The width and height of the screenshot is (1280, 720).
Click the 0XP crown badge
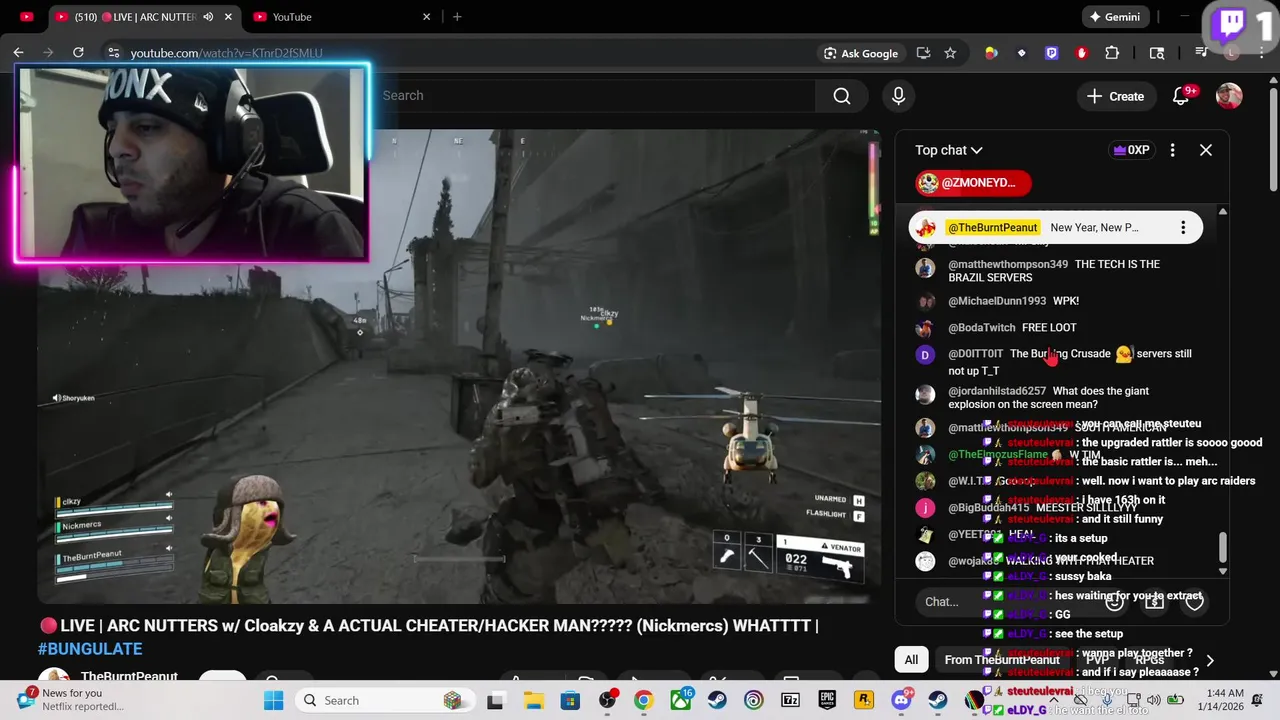[x=1131, y=150]
